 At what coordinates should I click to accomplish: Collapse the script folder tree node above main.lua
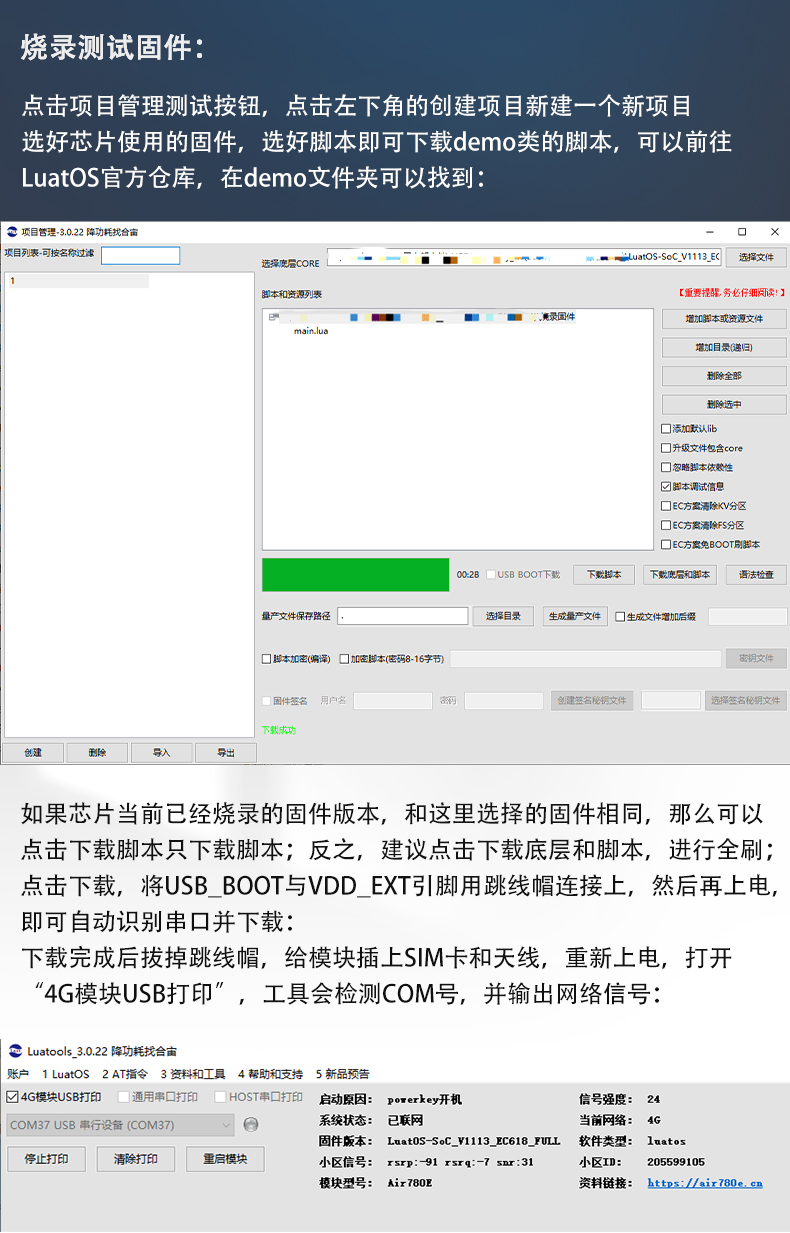[272, 317]
